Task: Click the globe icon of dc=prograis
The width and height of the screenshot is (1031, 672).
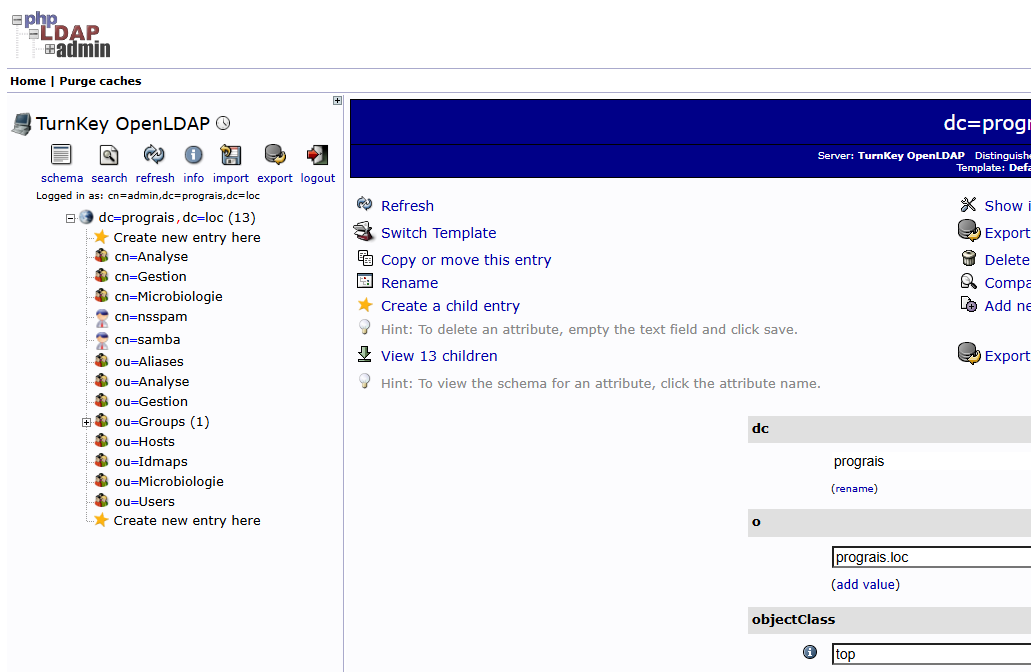Action: pos(86,217)
